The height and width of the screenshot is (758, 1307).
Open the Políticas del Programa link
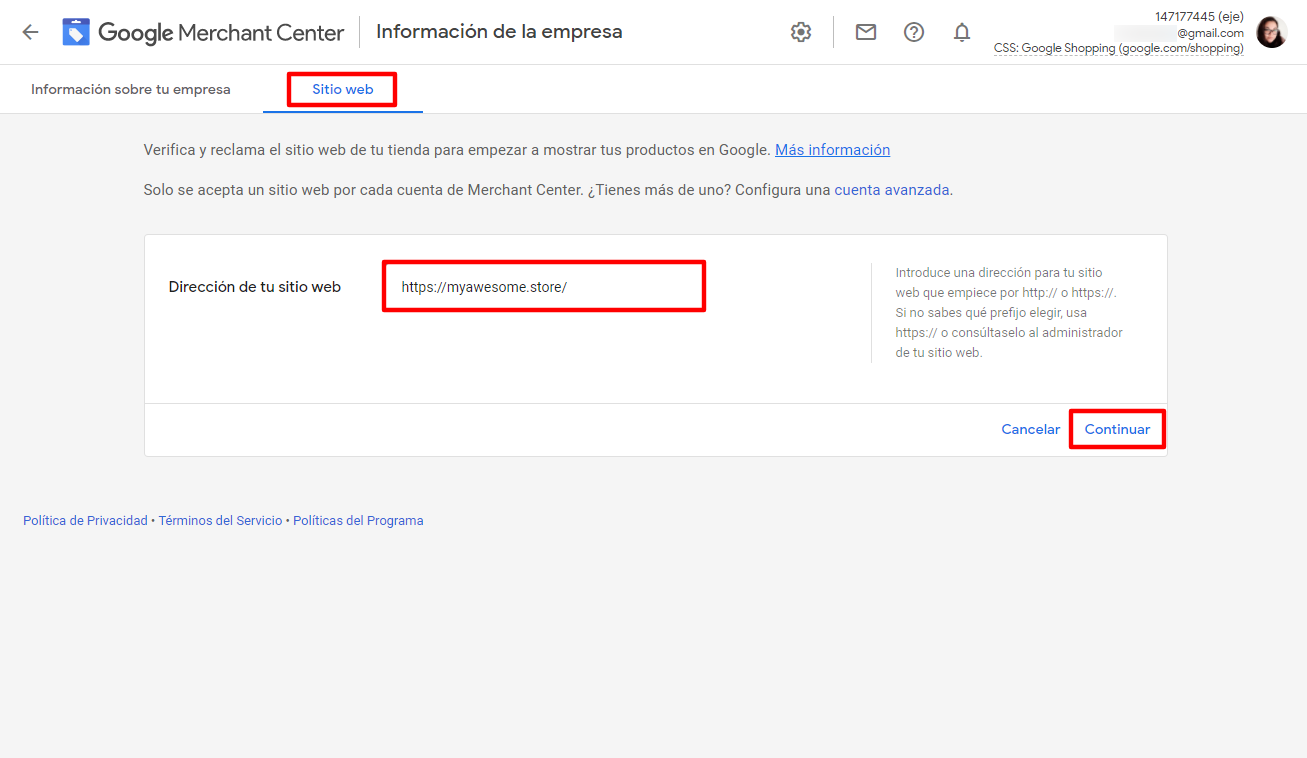point(358,521)
